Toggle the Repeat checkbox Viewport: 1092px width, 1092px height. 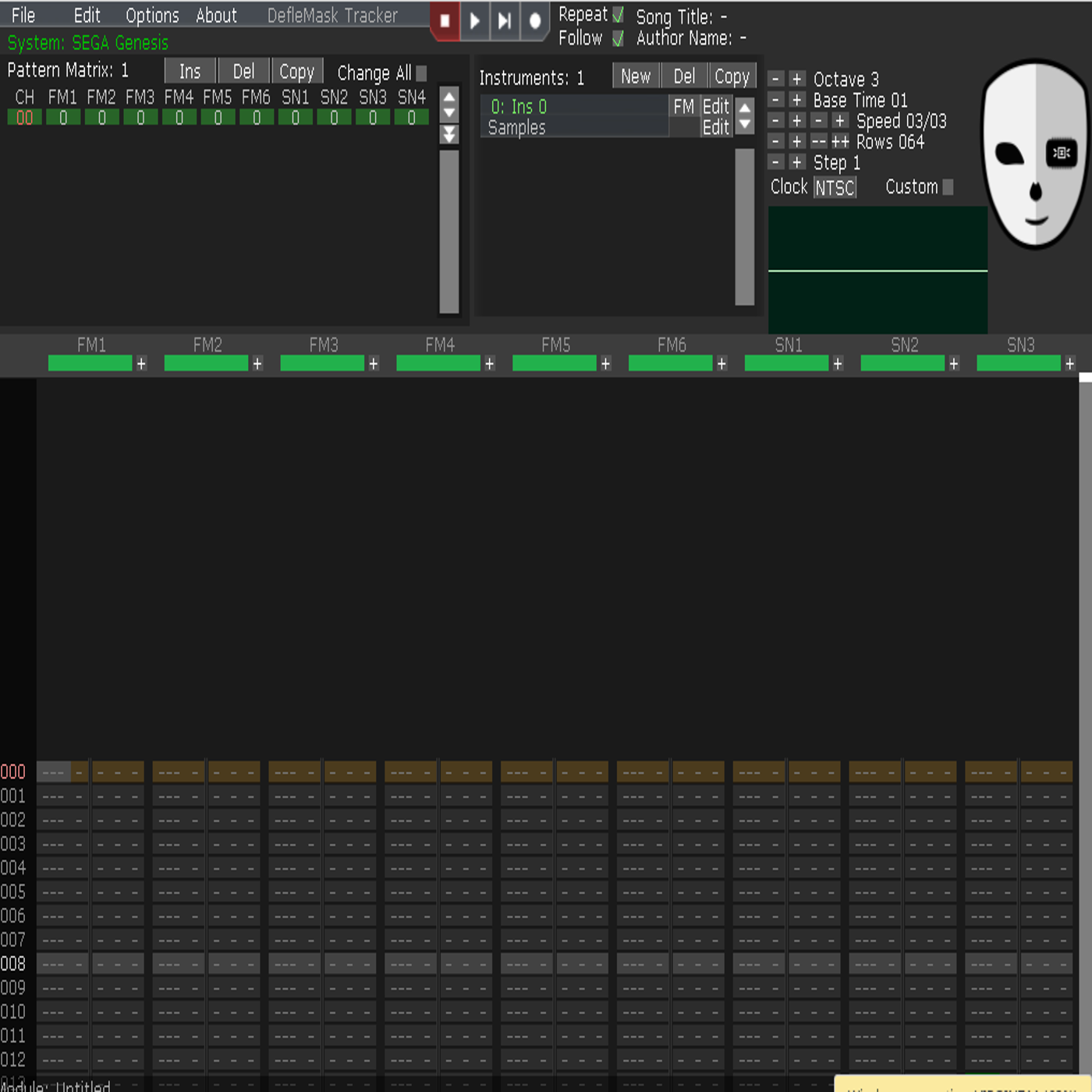[x=618, y=15]
